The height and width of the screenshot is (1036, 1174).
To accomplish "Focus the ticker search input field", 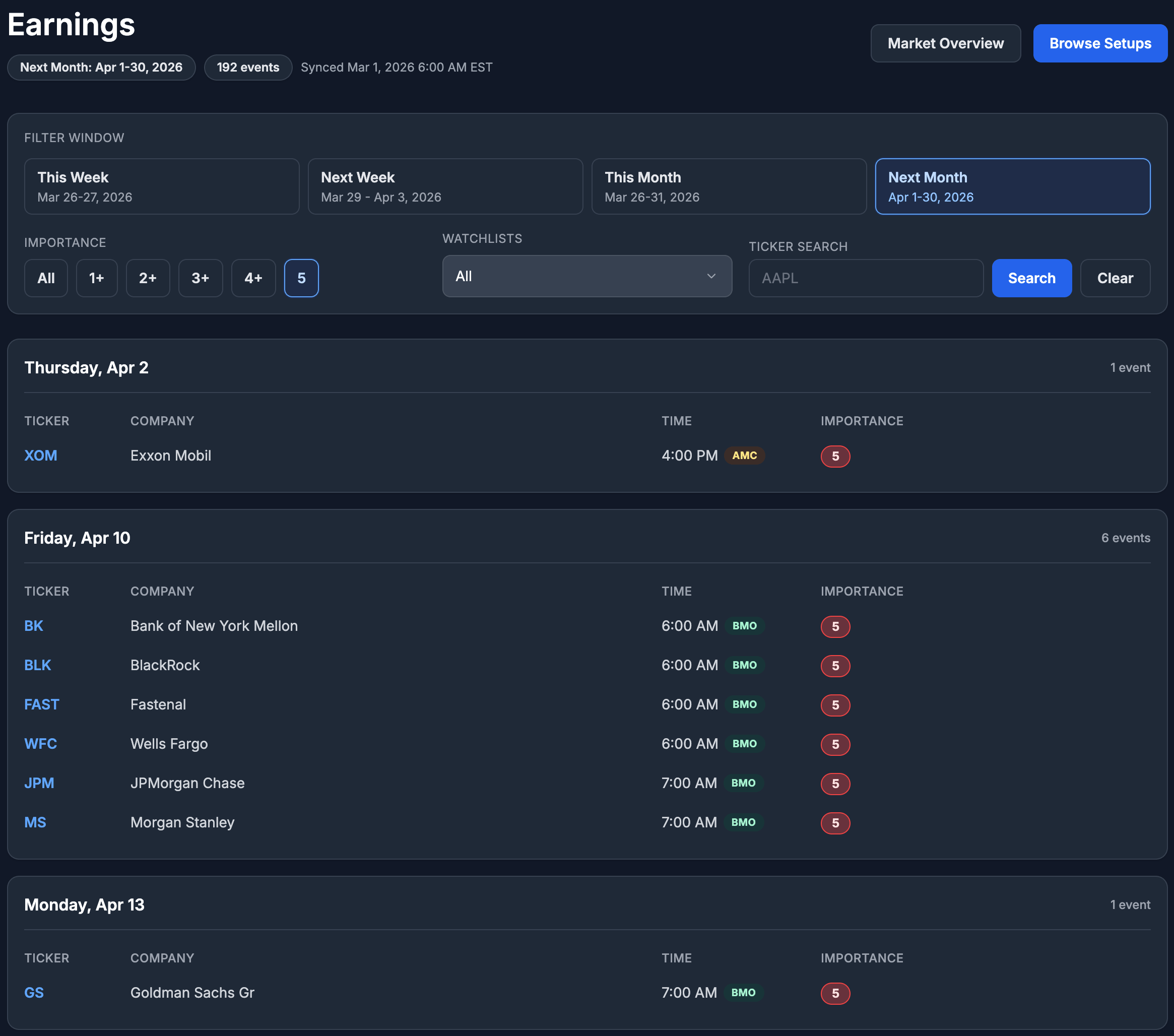I will [x=866, y=279].
